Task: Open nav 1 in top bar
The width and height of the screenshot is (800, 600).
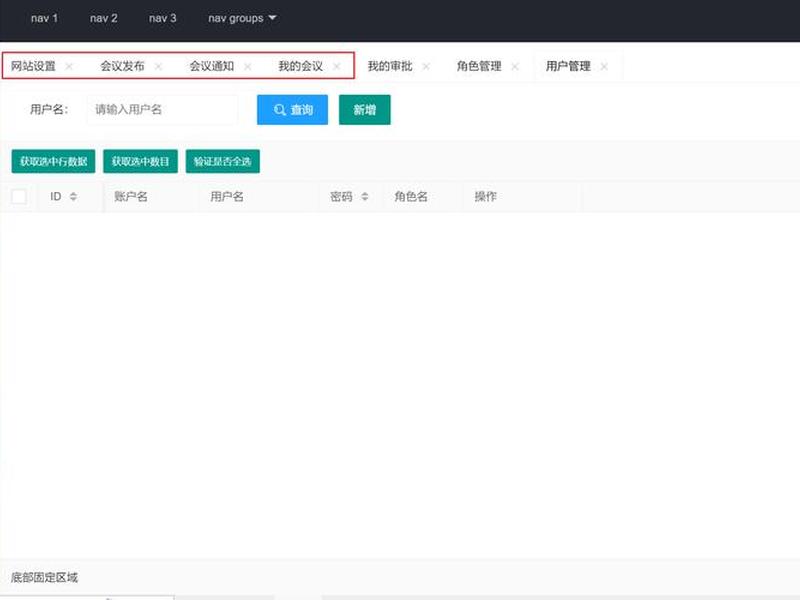Action: [x=44, y=18]
